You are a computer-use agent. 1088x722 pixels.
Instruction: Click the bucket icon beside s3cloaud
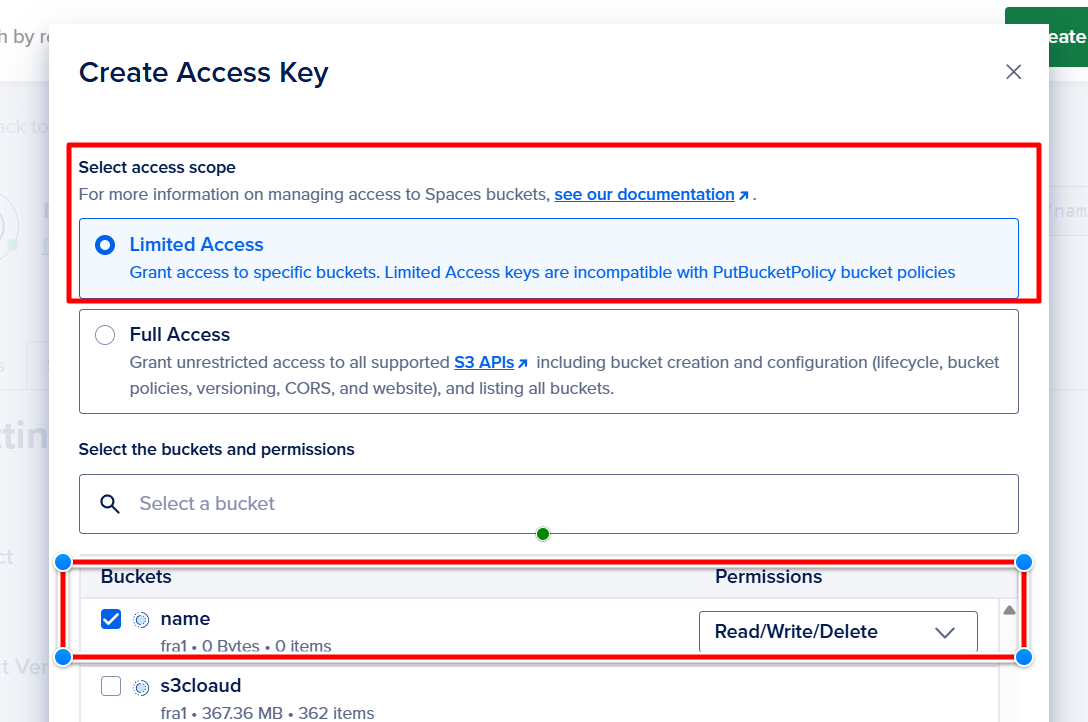(x=141, y=686)
